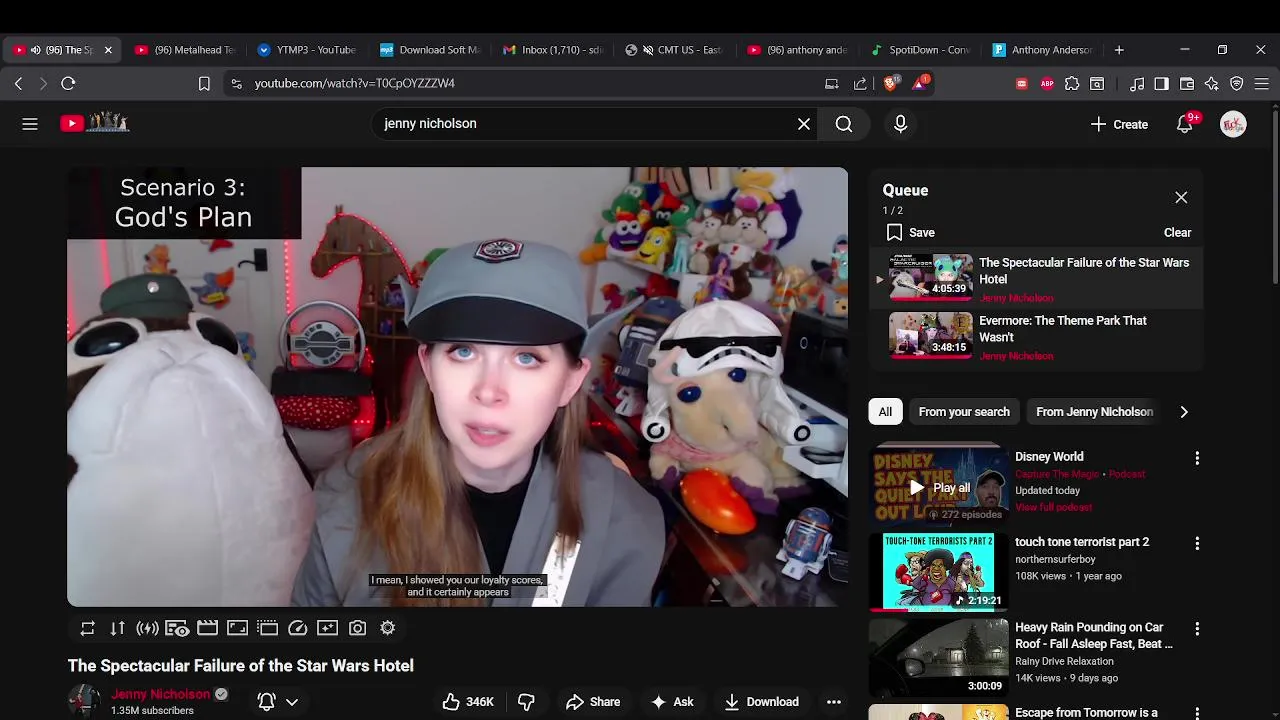
Task: Switch to the SpotiDown browser tab
Action: coord(920,50)
